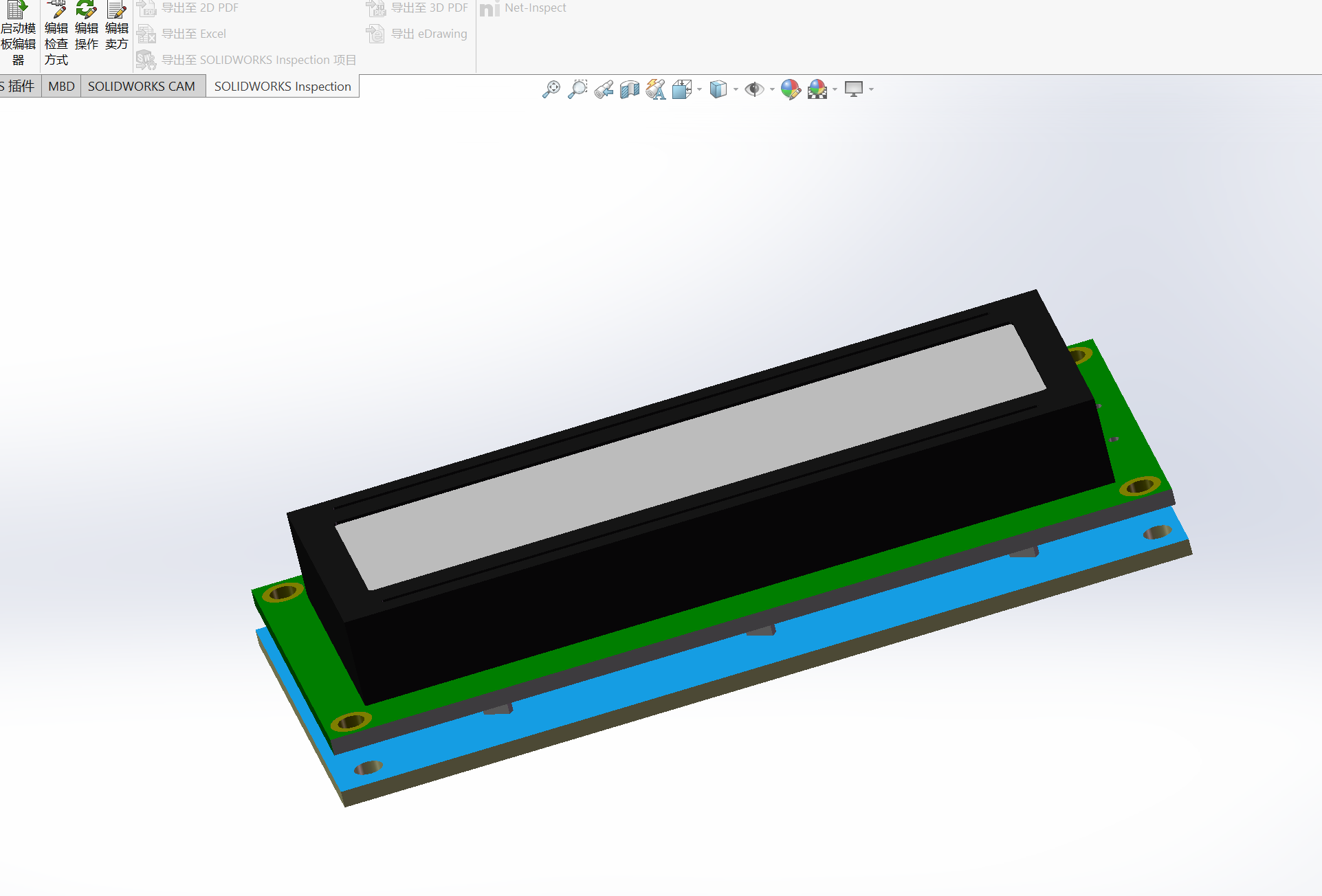Open the Edit Appearance tool
Viewport: 1322px width, 896px height.
pyautogui.click(x=791, y=89)
